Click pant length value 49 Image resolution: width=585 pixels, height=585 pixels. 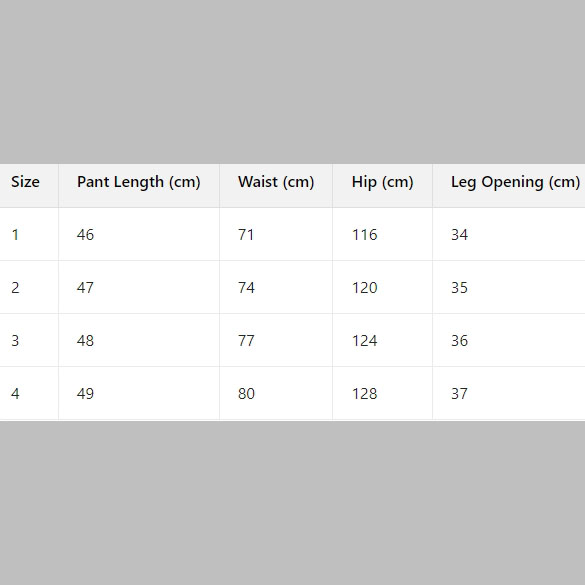coord(85,394)
